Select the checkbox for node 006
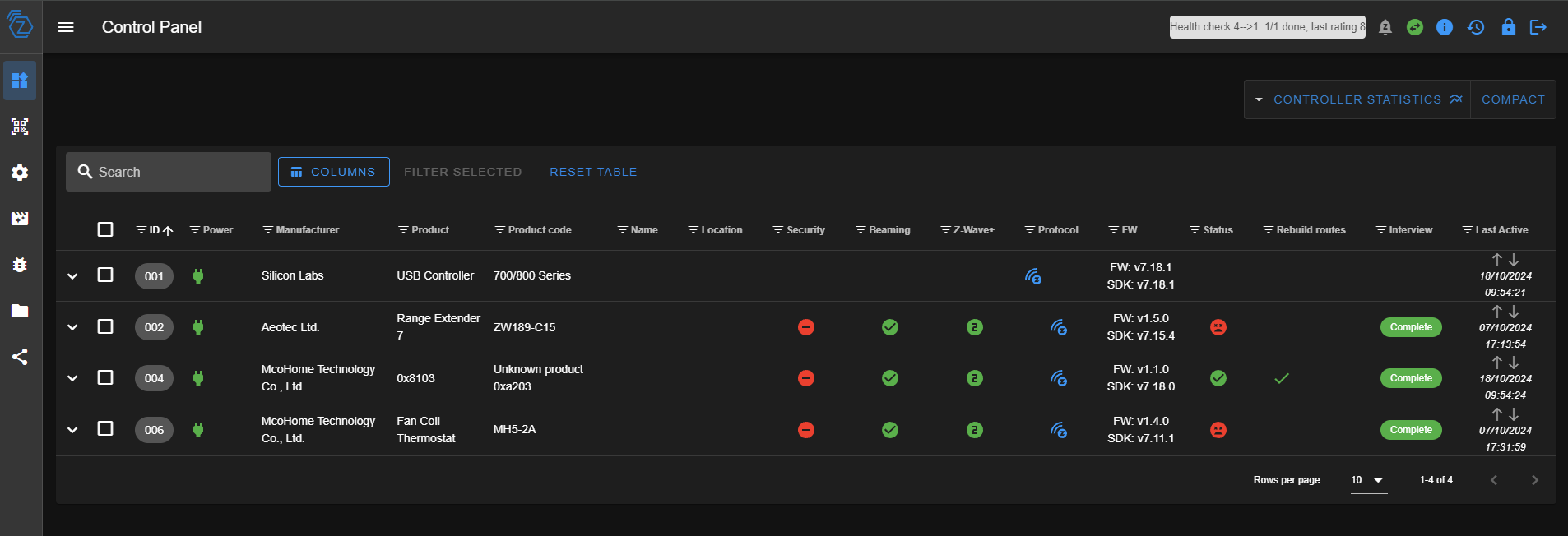Viewport: 1568px width, 536px height. coord(105,428)
